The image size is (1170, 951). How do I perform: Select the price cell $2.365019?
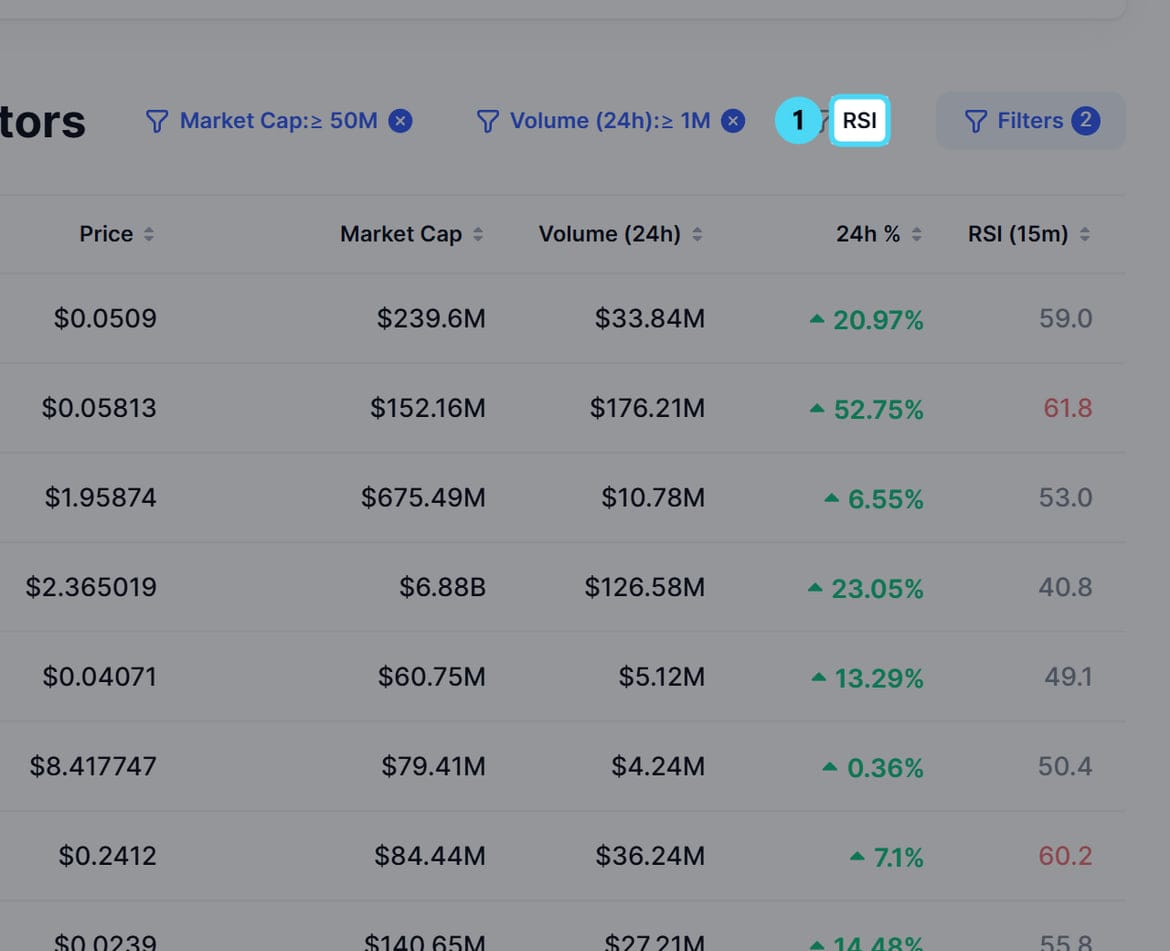(x=91, y=587)
